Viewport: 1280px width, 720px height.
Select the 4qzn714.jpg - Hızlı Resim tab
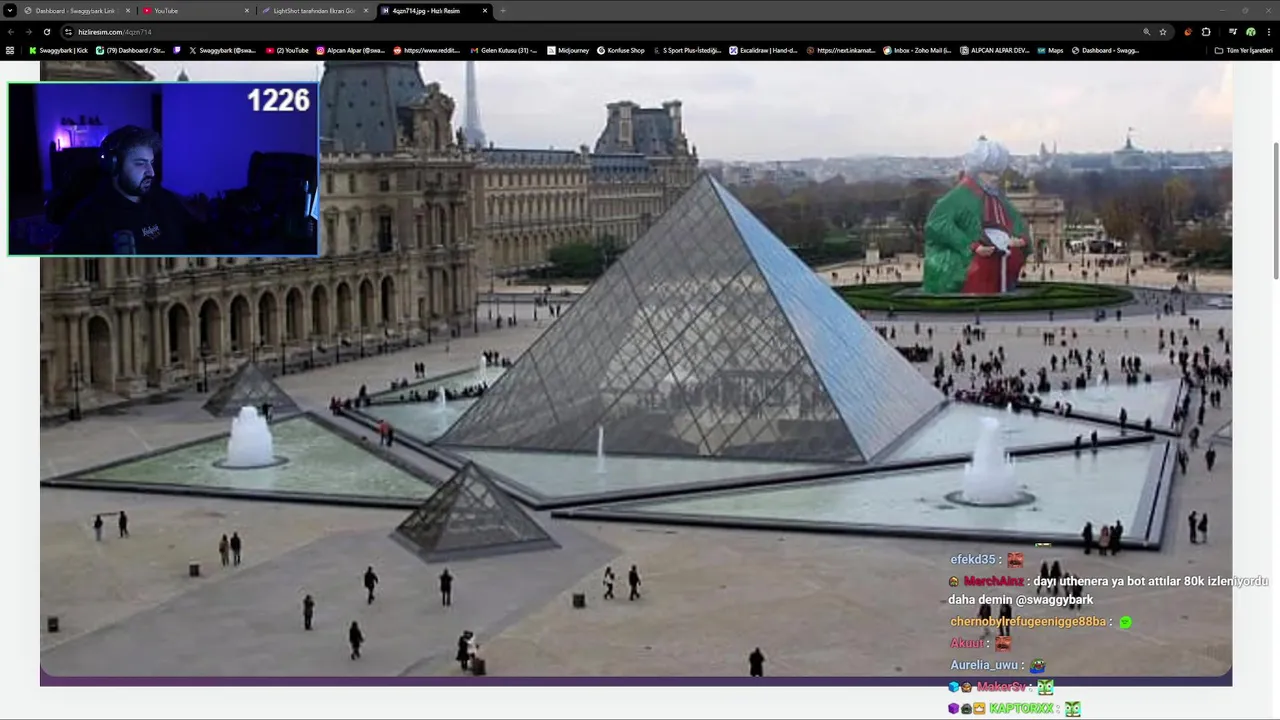(x=434, y=11)
